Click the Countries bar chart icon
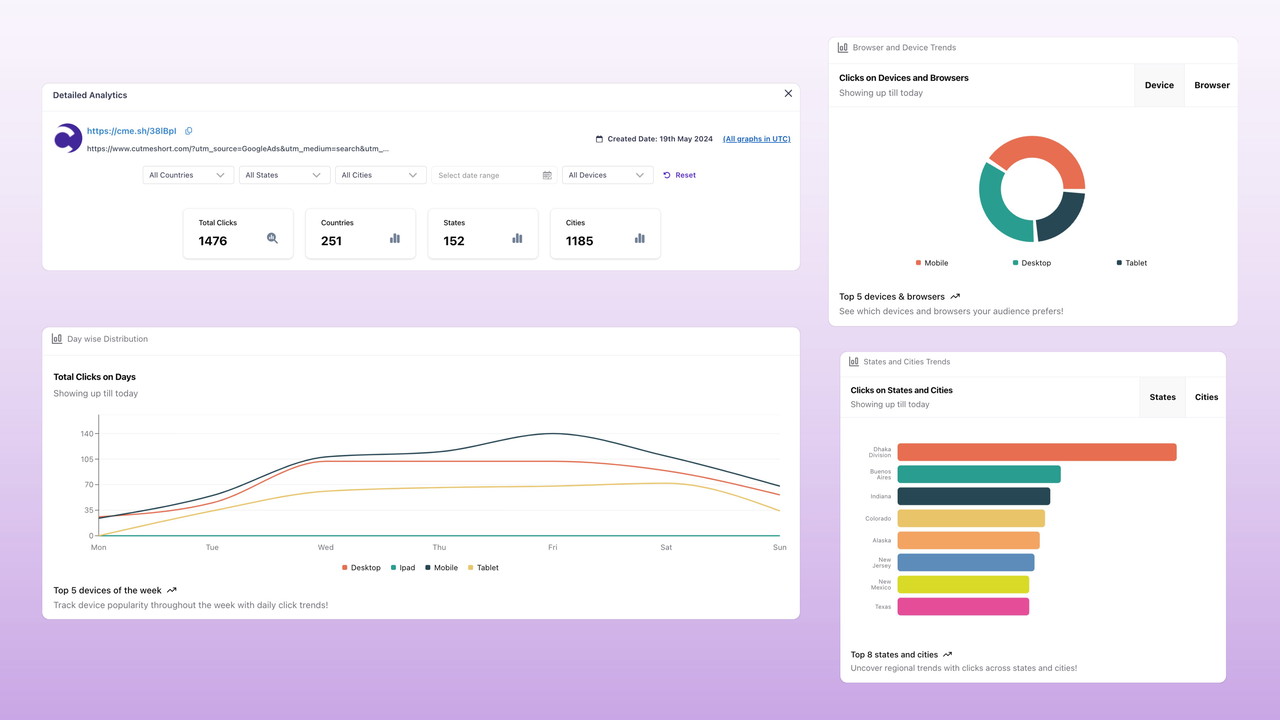Image resolution: width=1280 pixels, height=720 pixels. 395,238
